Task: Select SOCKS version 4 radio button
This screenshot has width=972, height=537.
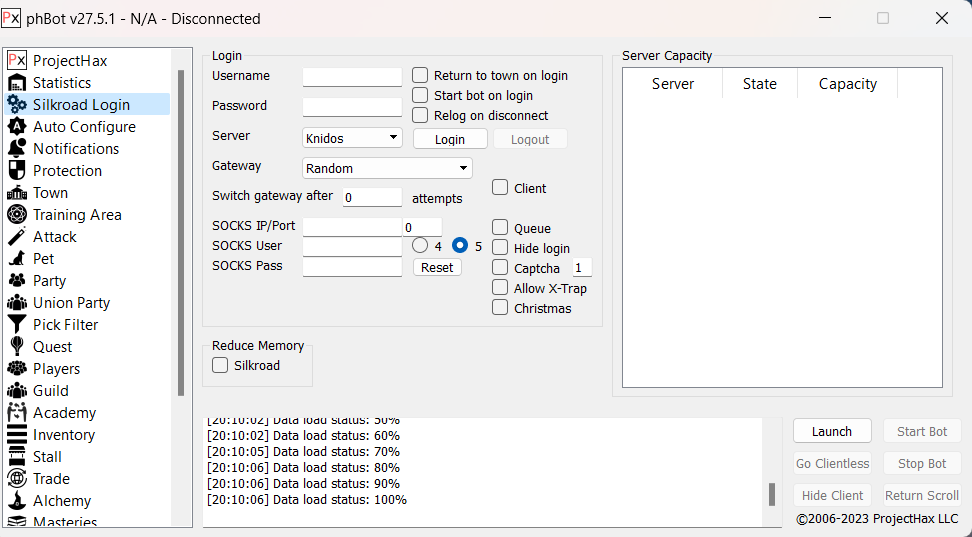Action: pyautogui.click(x=420, y=246)
